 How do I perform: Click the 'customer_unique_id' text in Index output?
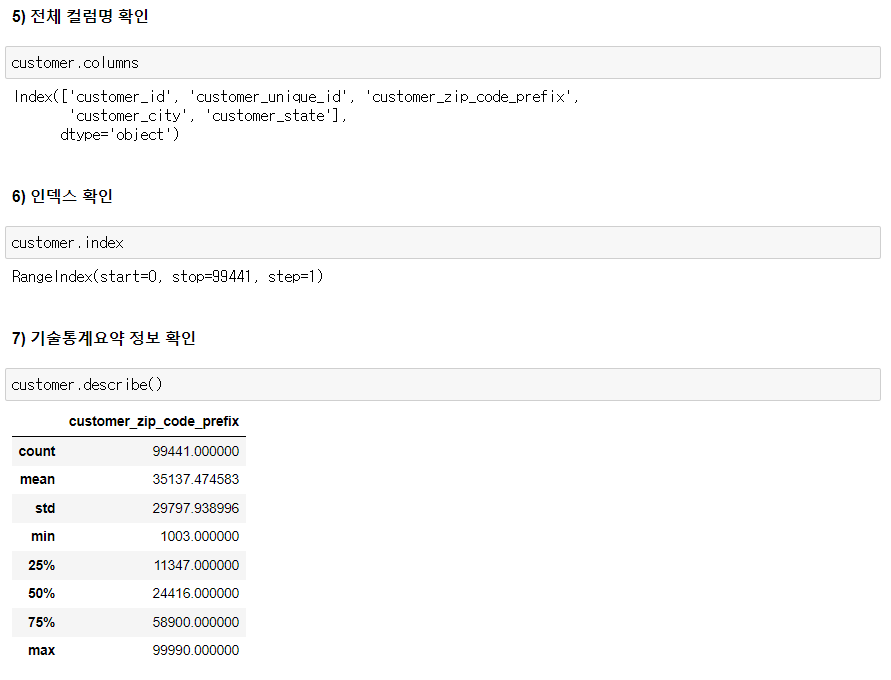pyautogui.click(x=268, y=97)
